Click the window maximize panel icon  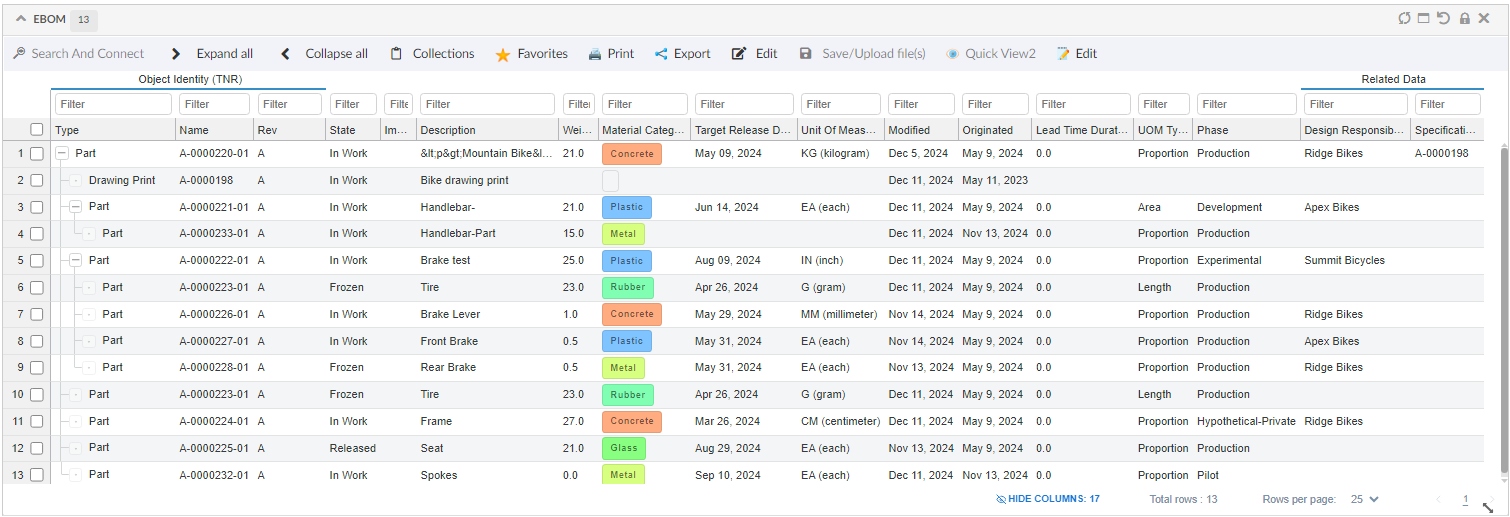tap(1423, 18)
